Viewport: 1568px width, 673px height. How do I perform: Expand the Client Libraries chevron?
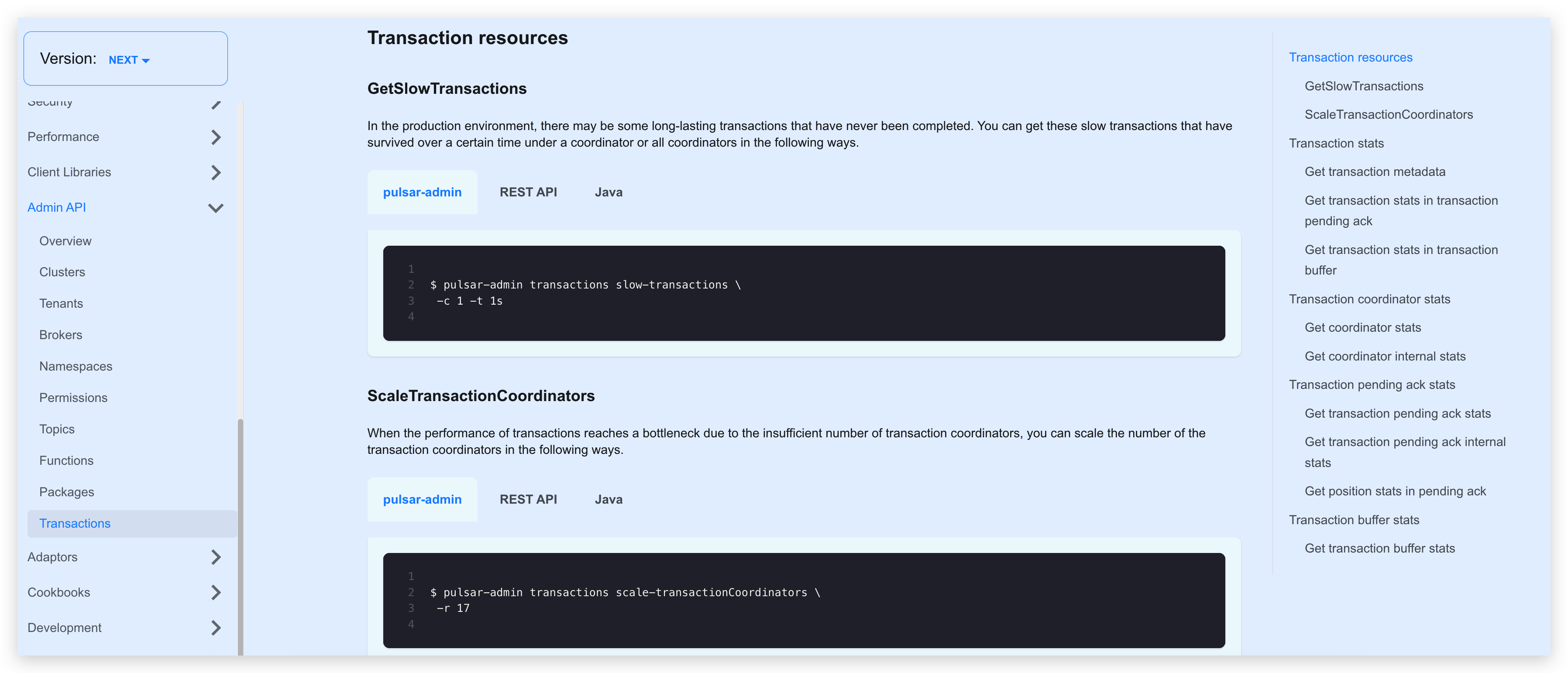(x=216, y=172)
